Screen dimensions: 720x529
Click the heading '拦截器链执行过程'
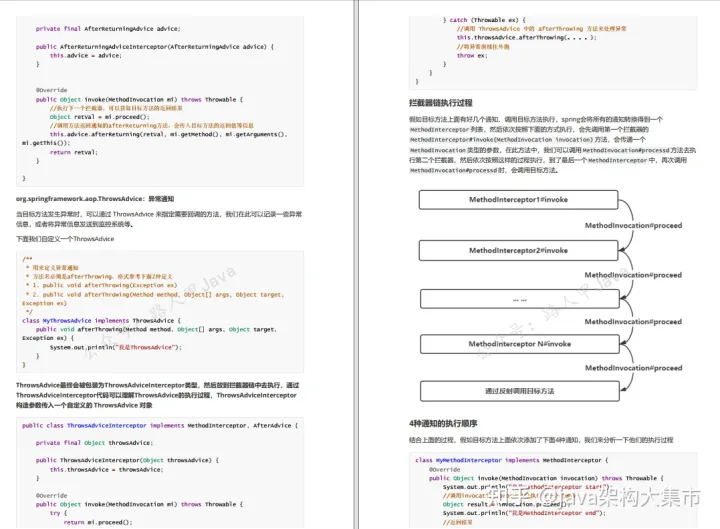(x=440, y=103)
